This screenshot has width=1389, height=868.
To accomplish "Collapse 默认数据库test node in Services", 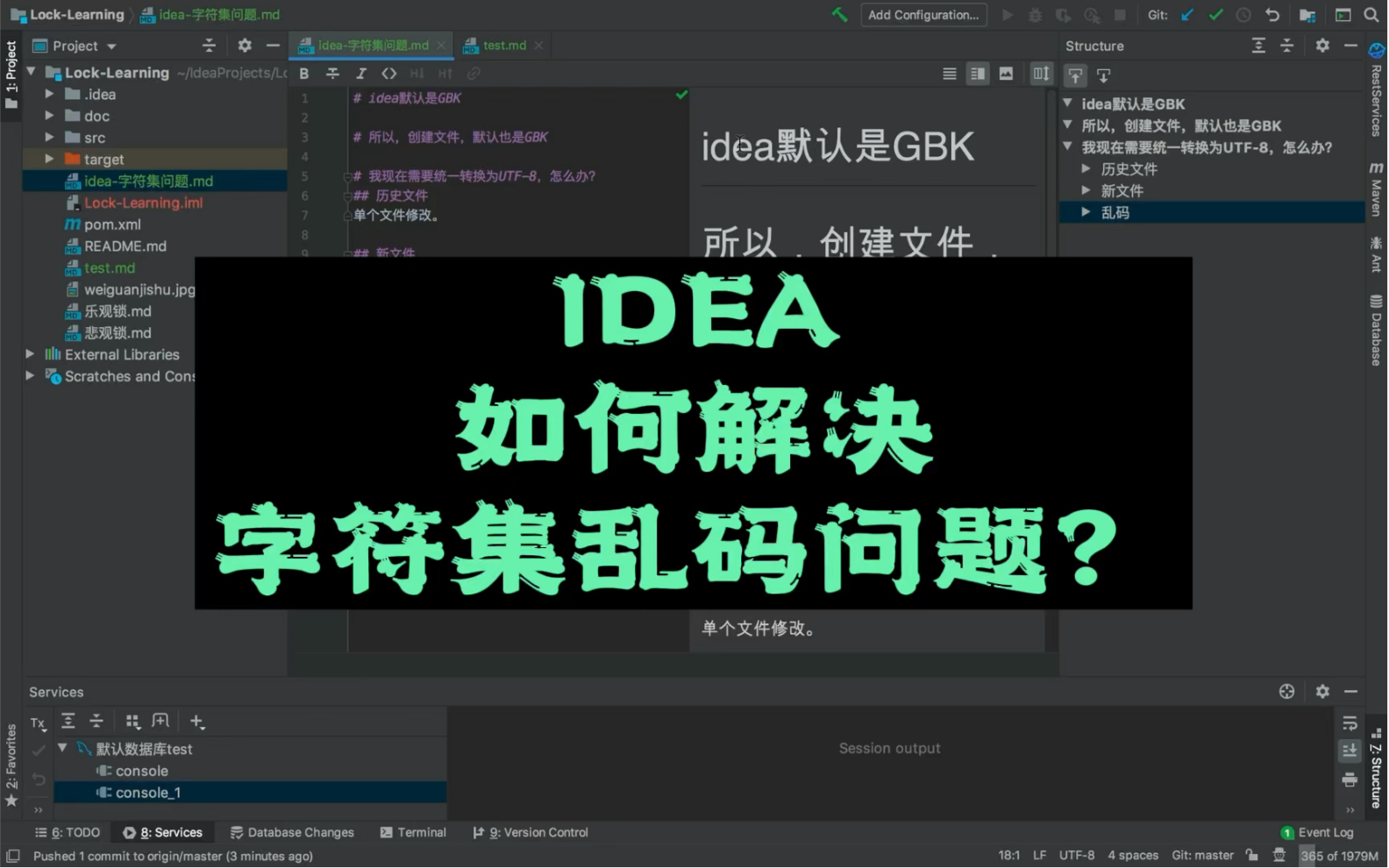I will coord(62,749).
